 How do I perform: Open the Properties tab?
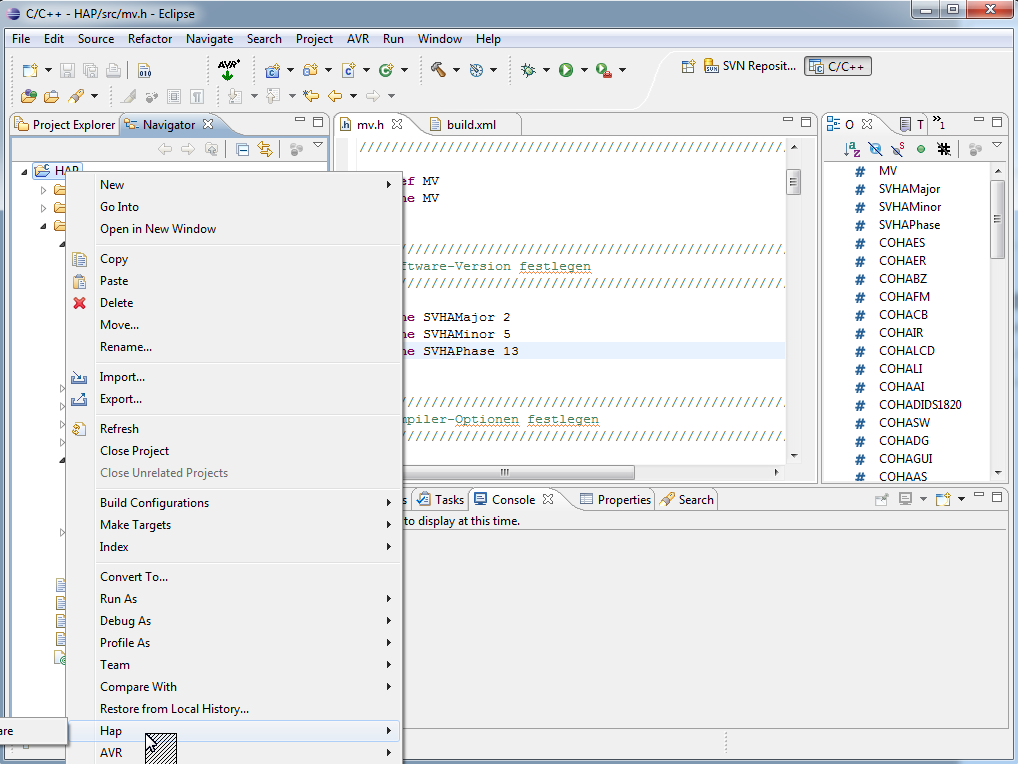coord(615,499)
